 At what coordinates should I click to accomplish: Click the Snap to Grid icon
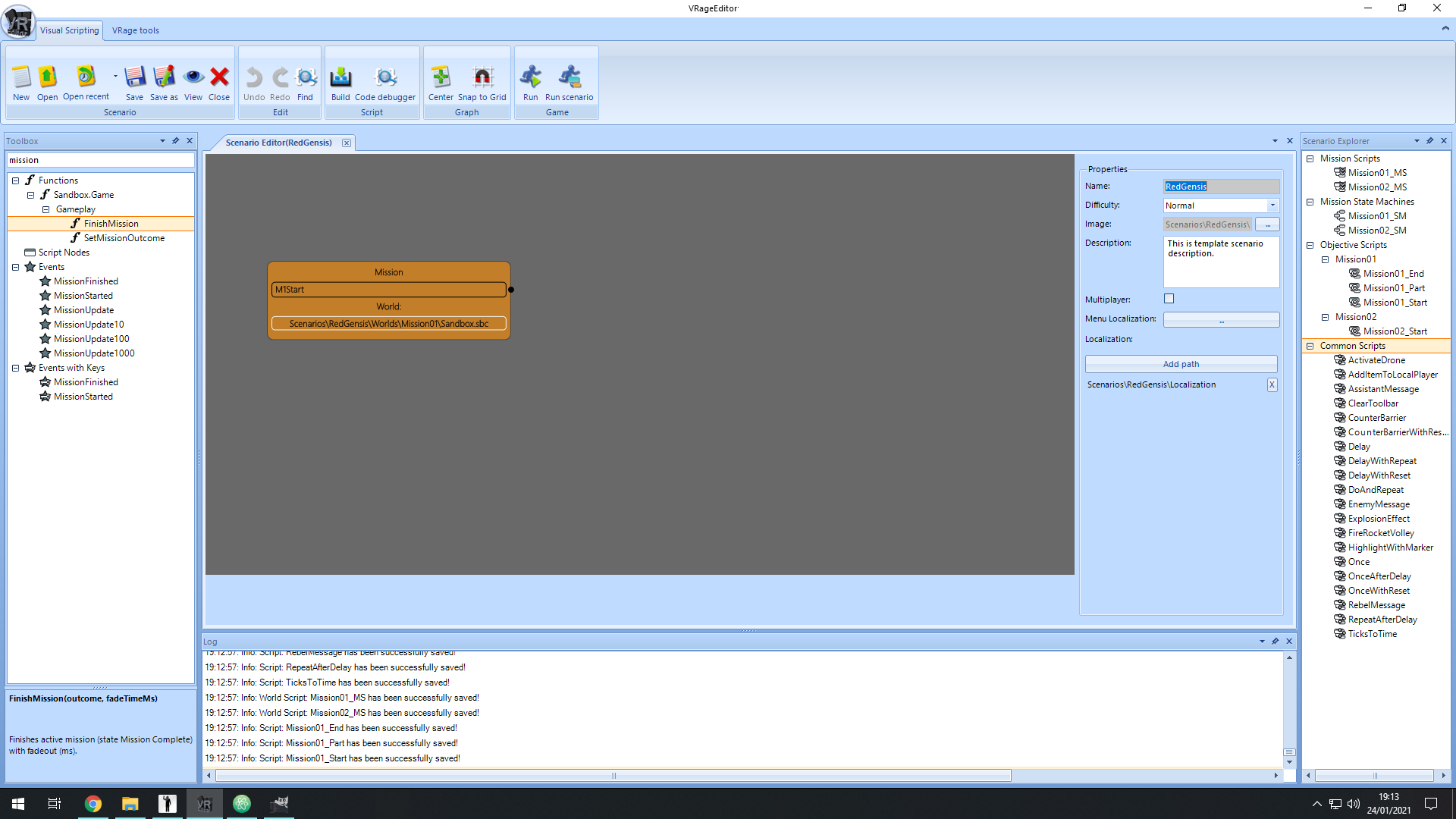pos(482,82)
